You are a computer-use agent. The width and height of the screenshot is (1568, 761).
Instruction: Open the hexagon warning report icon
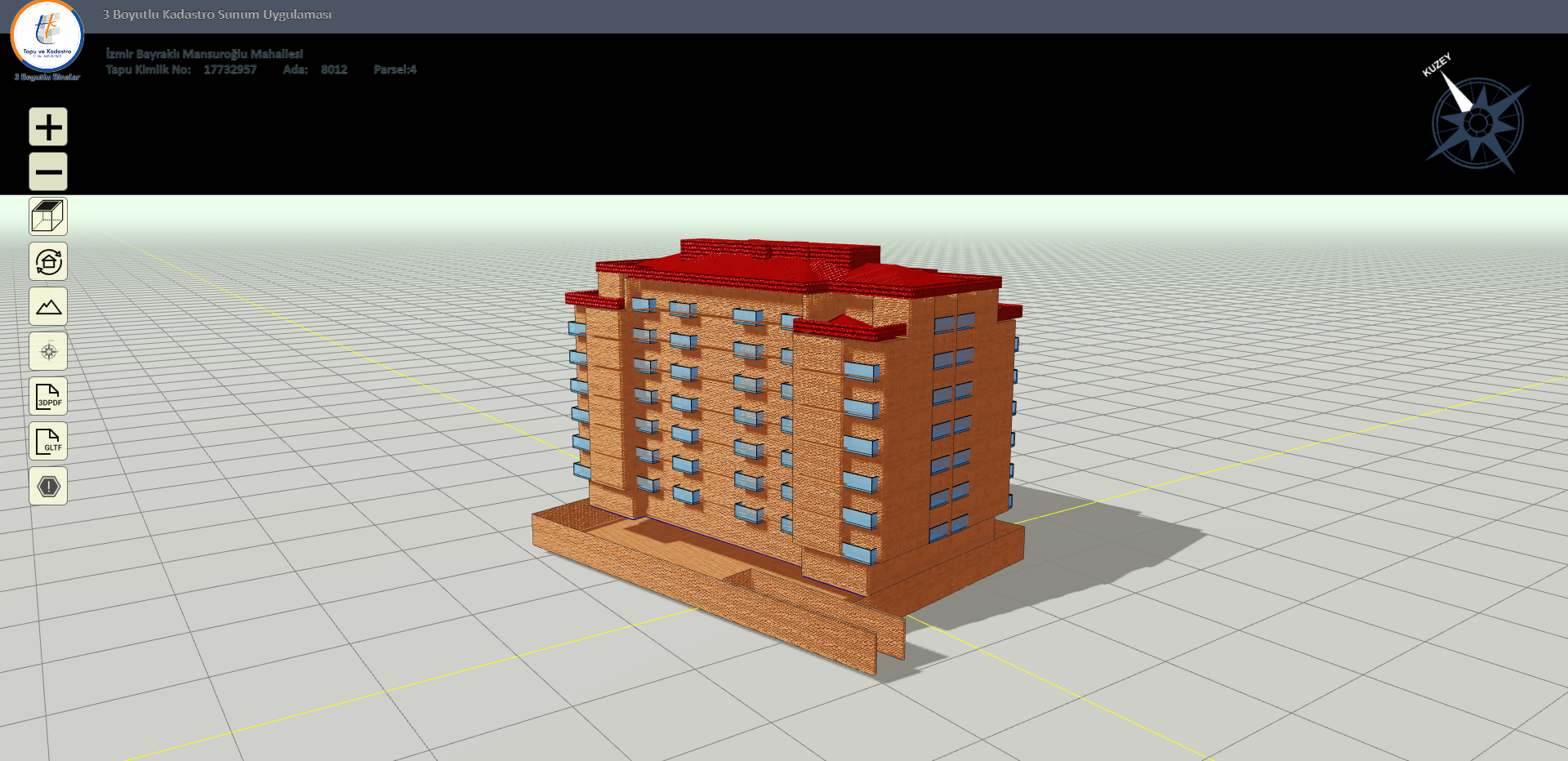point(48,487)
